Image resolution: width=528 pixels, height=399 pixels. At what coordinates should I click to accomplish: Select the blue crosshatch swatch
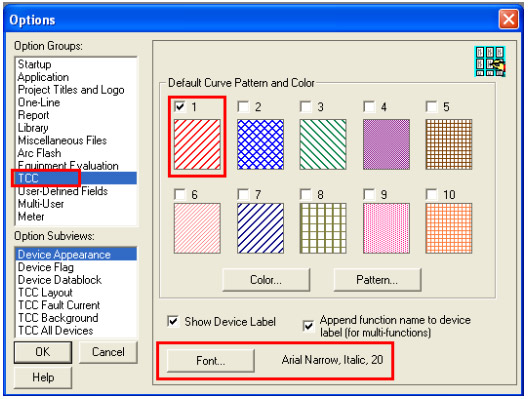point(260,144)
